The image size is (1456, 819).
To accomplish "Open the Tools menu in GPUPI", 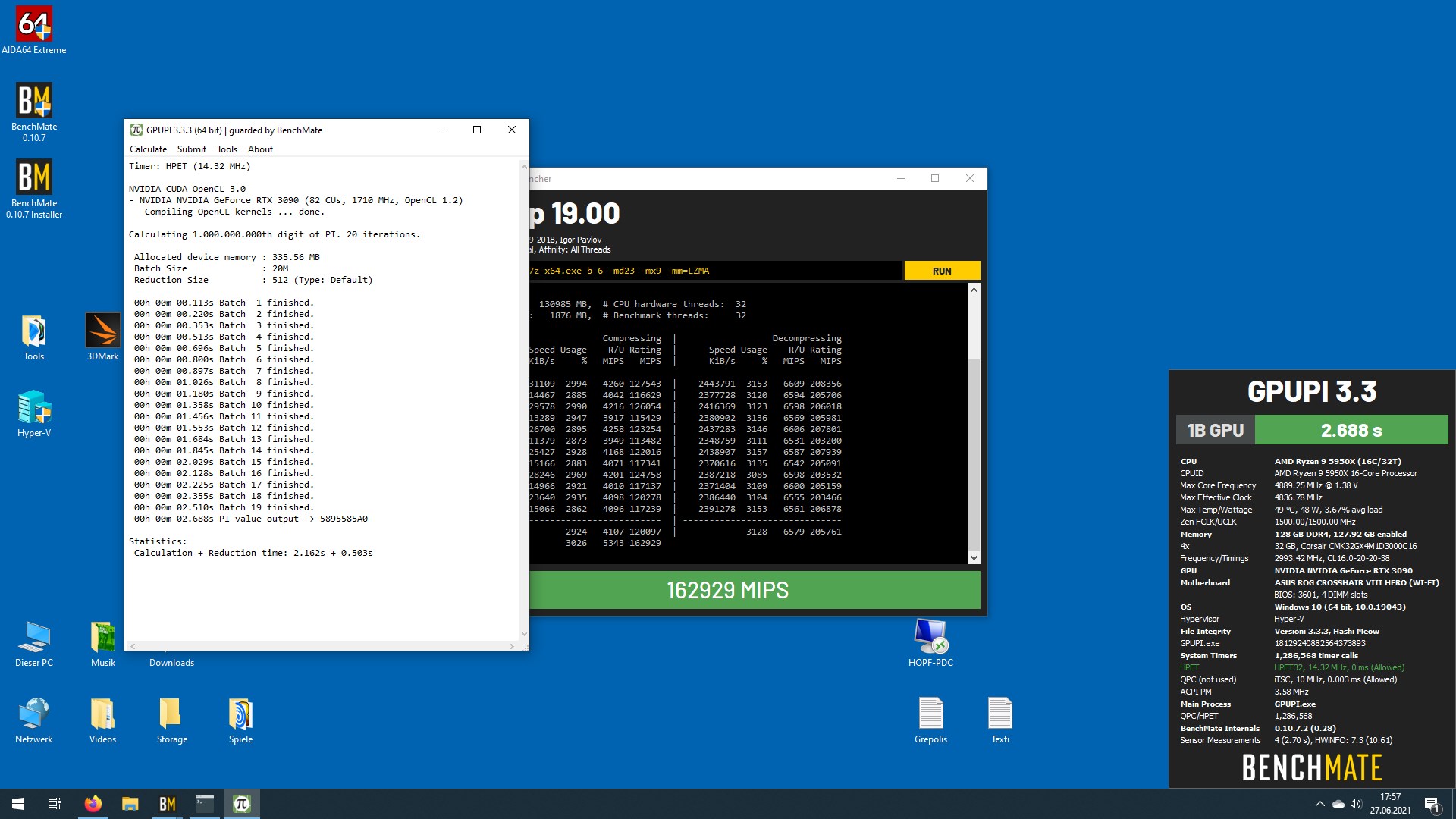I will [227, 149].
